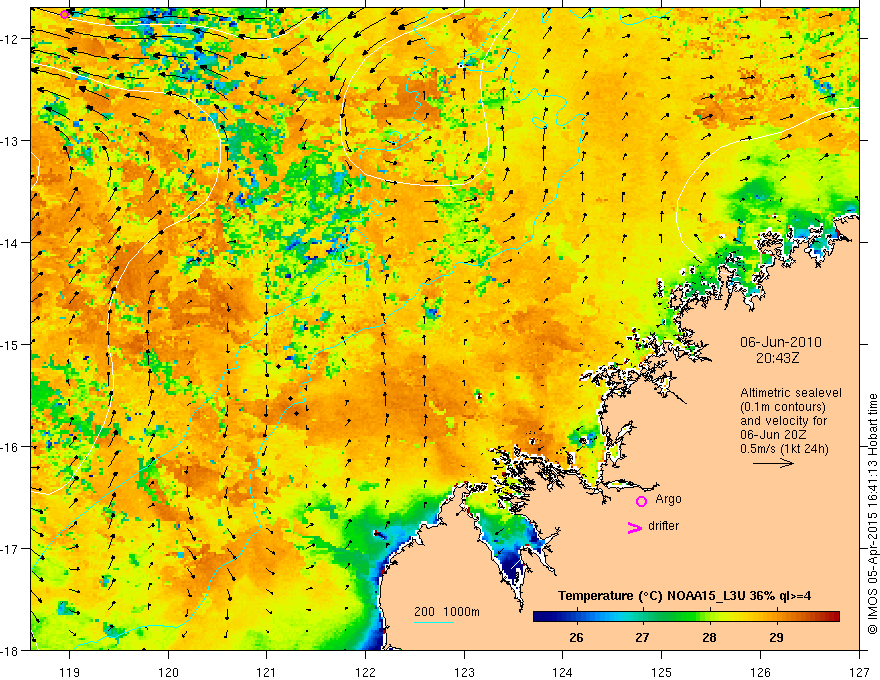The image size is (880, 680).
Task: Click the 0.5m/s velocity scale arrow
Action: point(773,463)
